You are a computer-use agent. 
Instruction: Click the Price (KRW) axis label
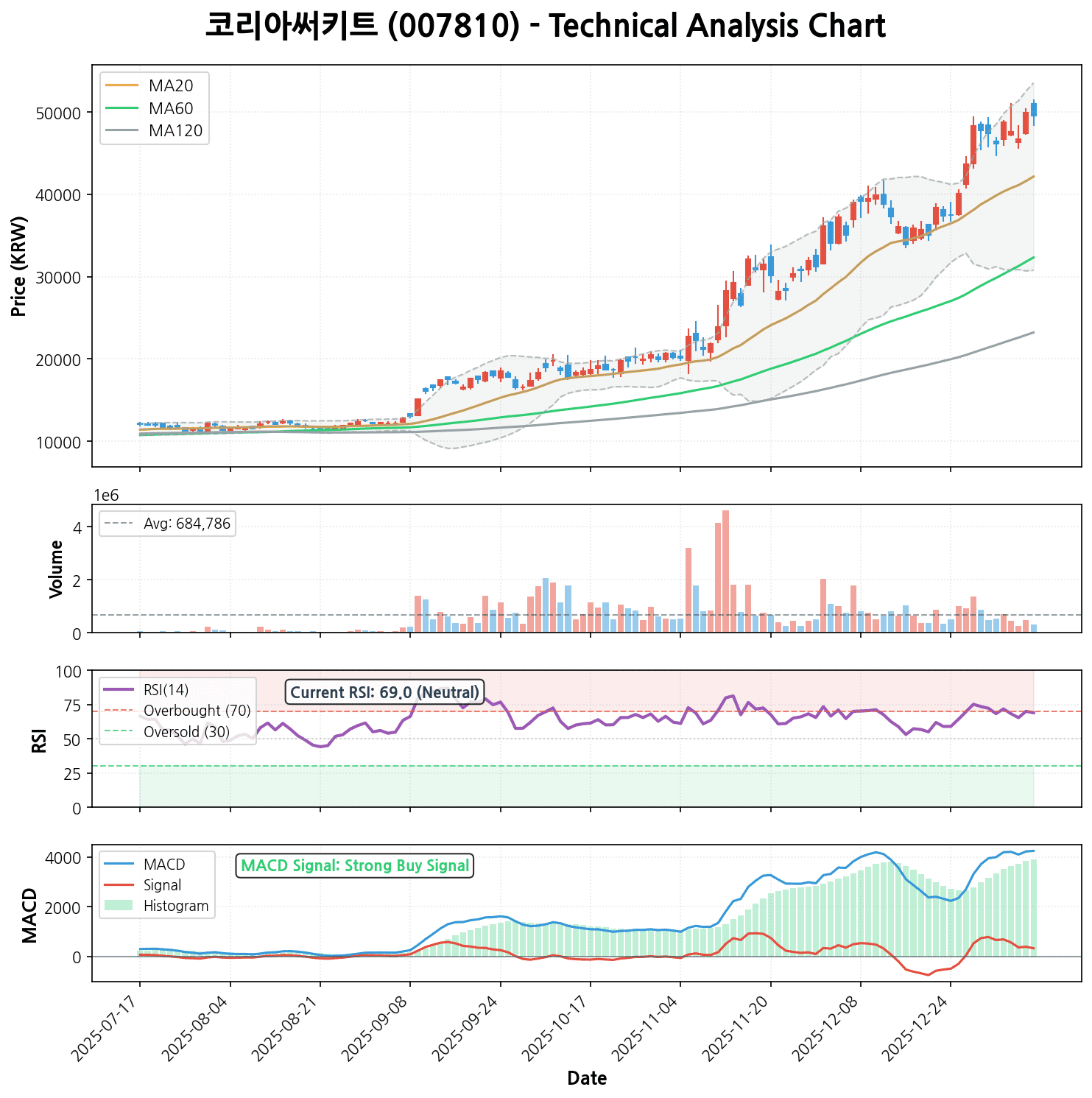(x=20, y=266)
